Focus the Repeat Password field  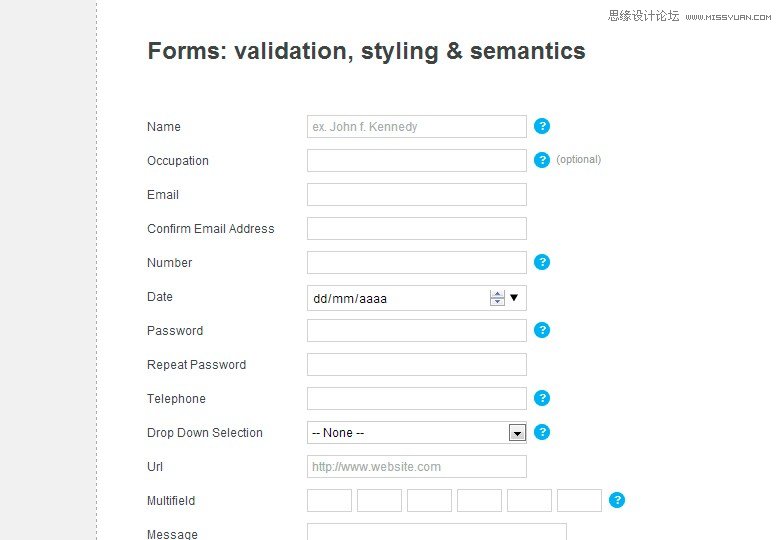416,364
